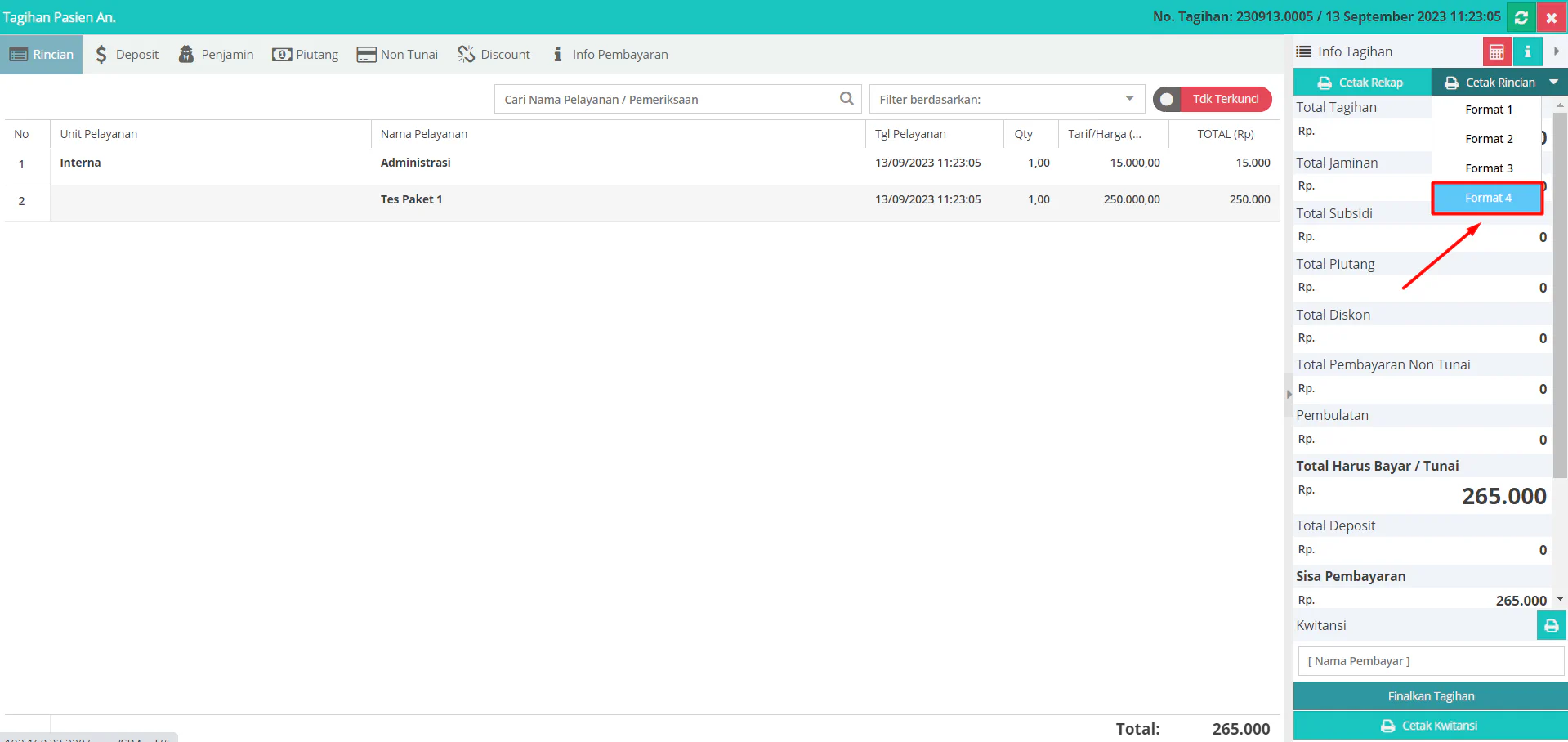Image resolution: width=1568 pixels, height=742 pixels.
Task: Click the refresh icon in header
Action: pyautogui.click(x=1521, y=17)
